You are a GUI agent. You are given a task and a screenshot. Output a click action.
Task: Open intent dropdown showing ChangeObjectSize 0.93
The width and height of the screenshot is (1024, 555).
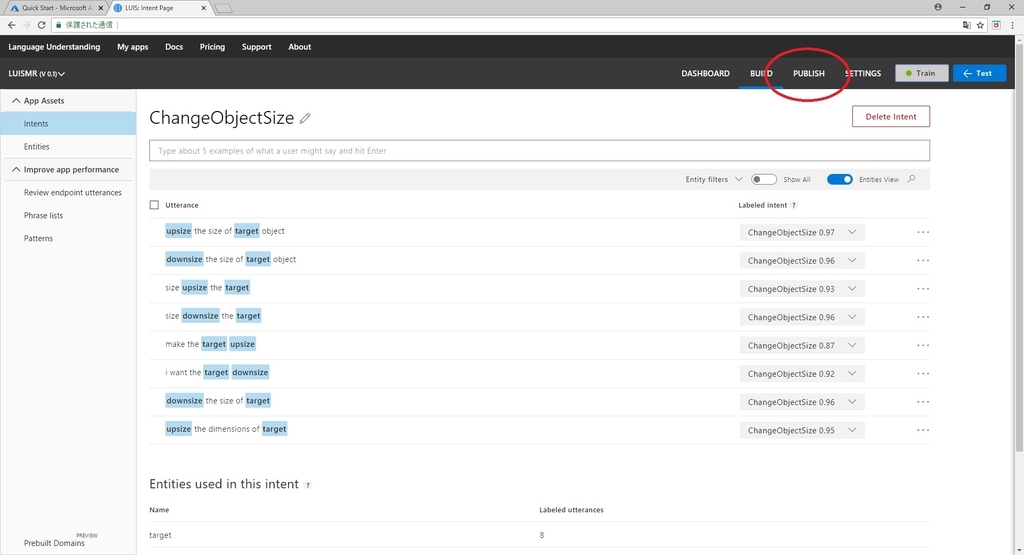click(802, 289)
